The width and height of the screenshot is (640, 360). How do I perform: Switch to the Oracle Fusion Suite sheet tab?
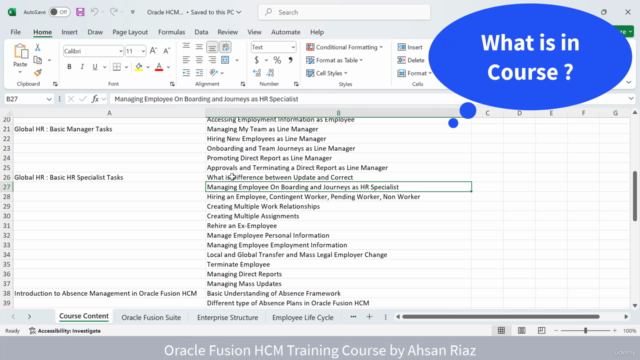(x=151, y=317)
